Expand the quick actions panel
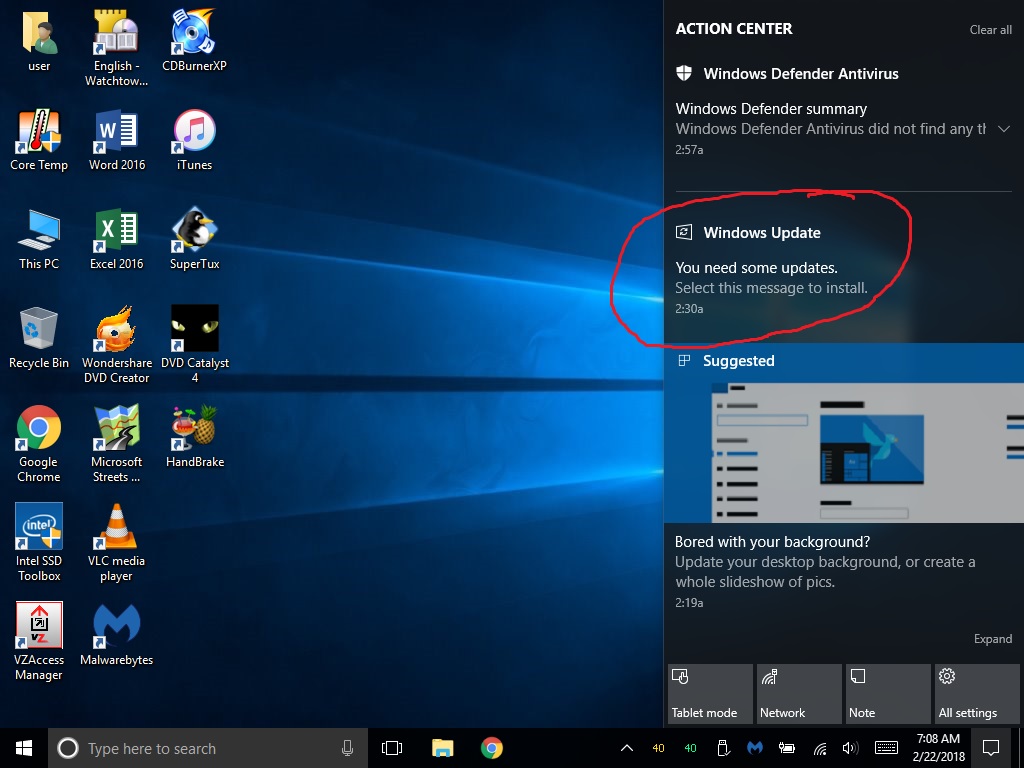The height and width of the screenshot is (768, 1024). 993,639
